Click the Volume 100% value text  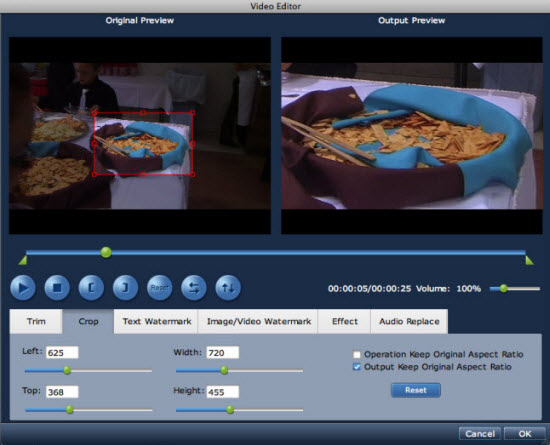tap(468, 289)
